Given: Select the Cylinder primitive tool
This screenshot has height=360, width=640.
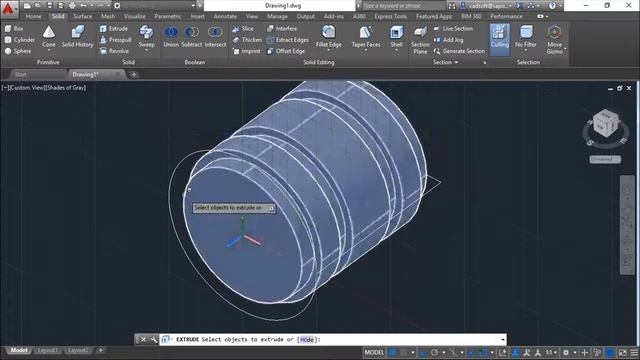Looking at the screenshot, I should click(20, 40).
